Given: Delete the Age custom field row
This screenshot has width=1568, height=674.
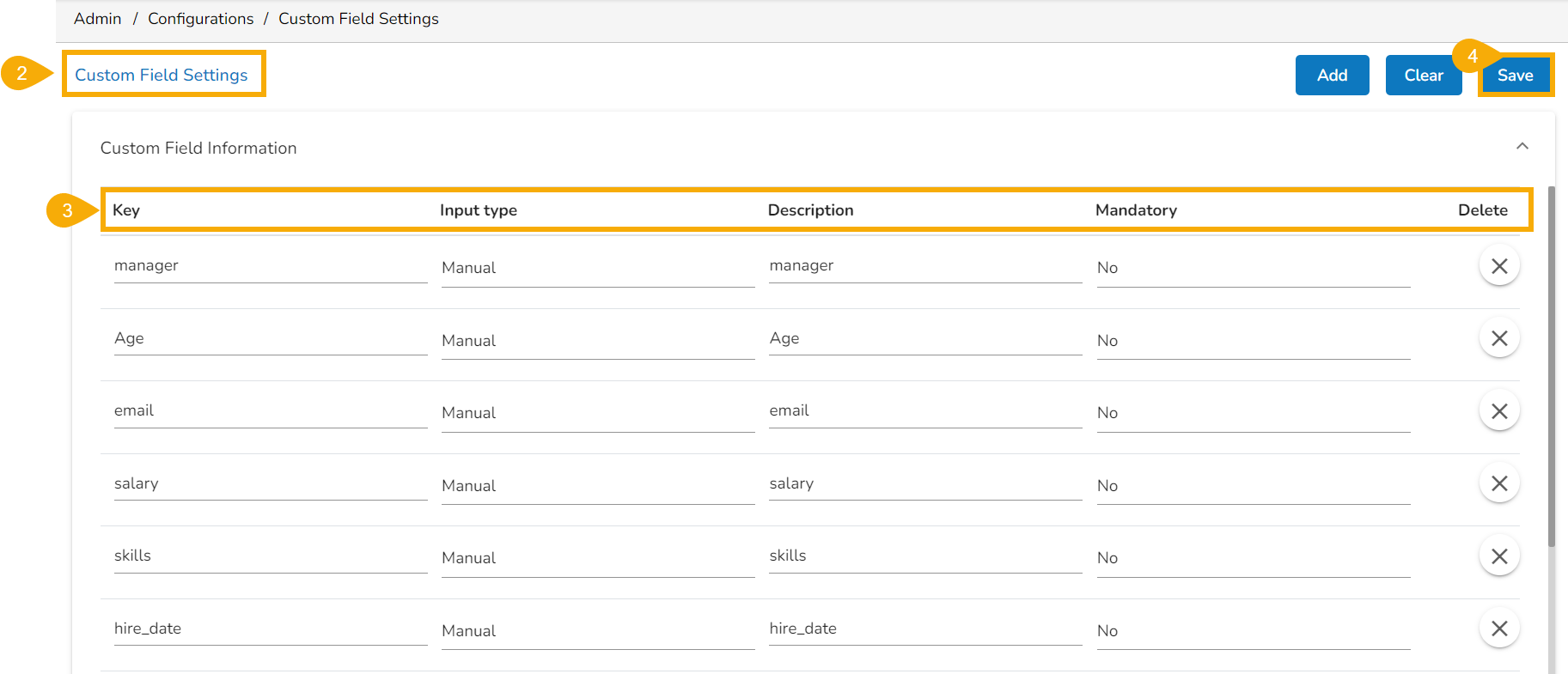Looking at the screenshot, I should coord(1499,338).
